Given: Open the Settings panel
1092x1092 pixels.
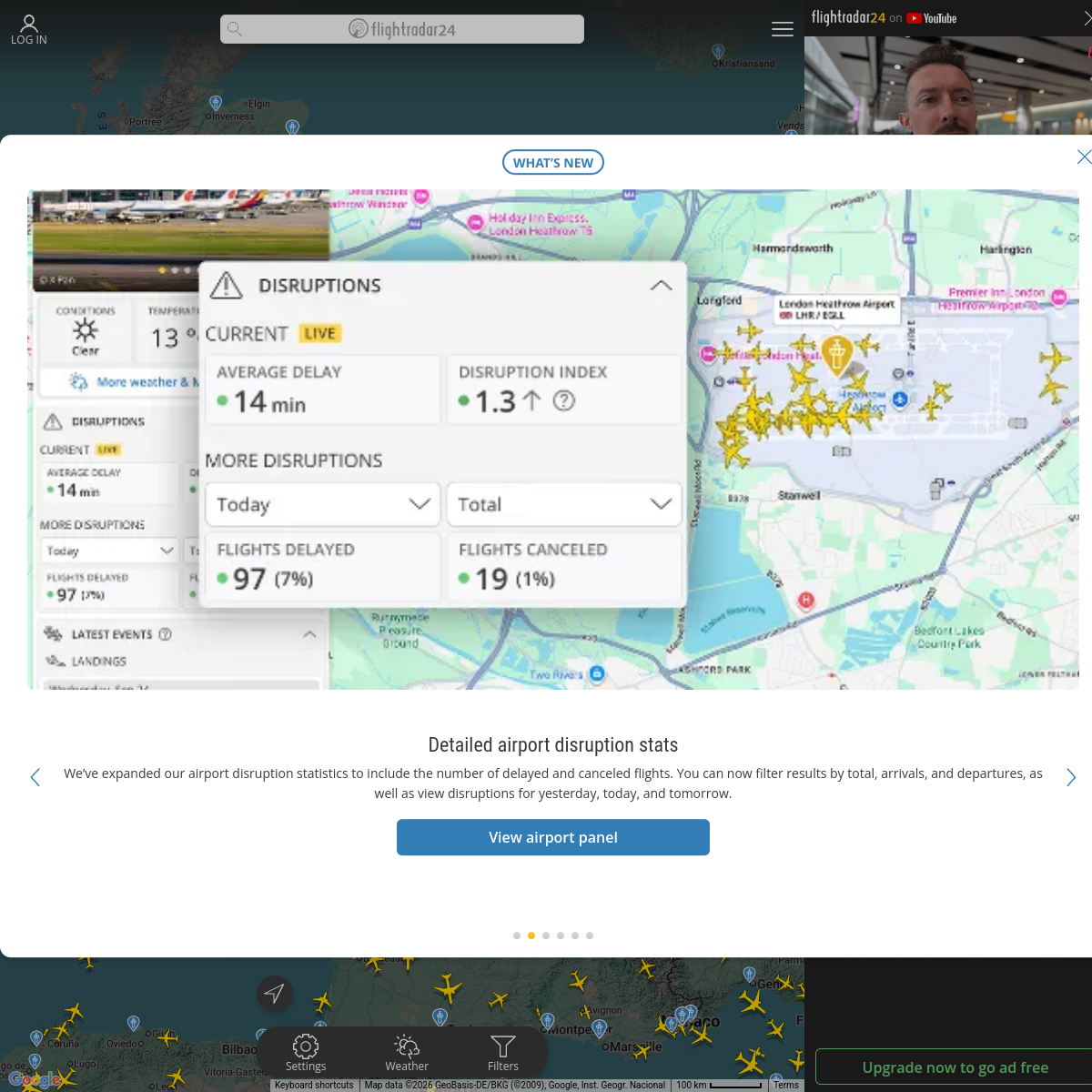Looking at the screenshot, I should (306, 1053).
